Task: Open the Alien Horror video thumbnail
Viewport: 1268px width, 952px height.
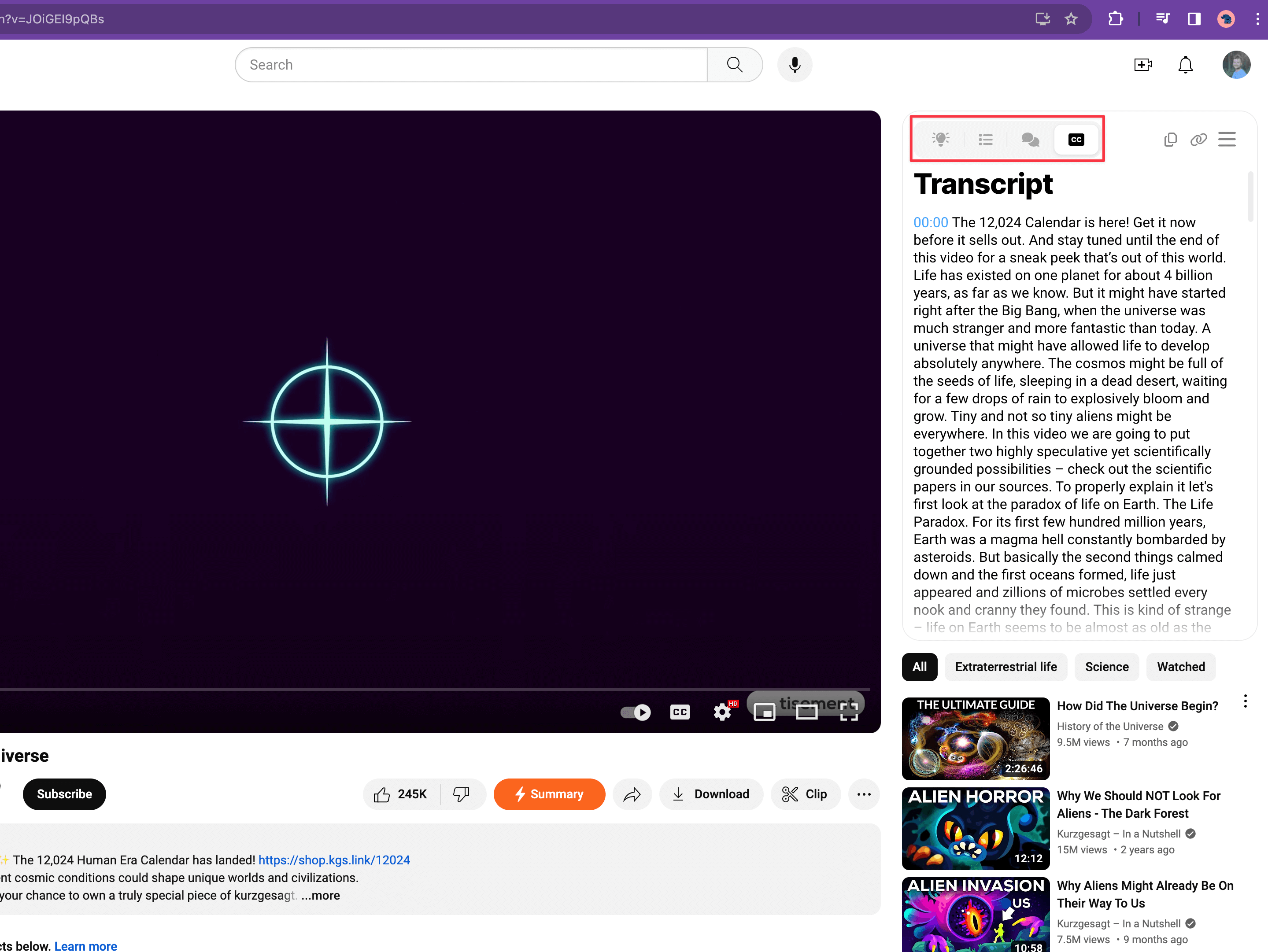Action: click(975, 828)
